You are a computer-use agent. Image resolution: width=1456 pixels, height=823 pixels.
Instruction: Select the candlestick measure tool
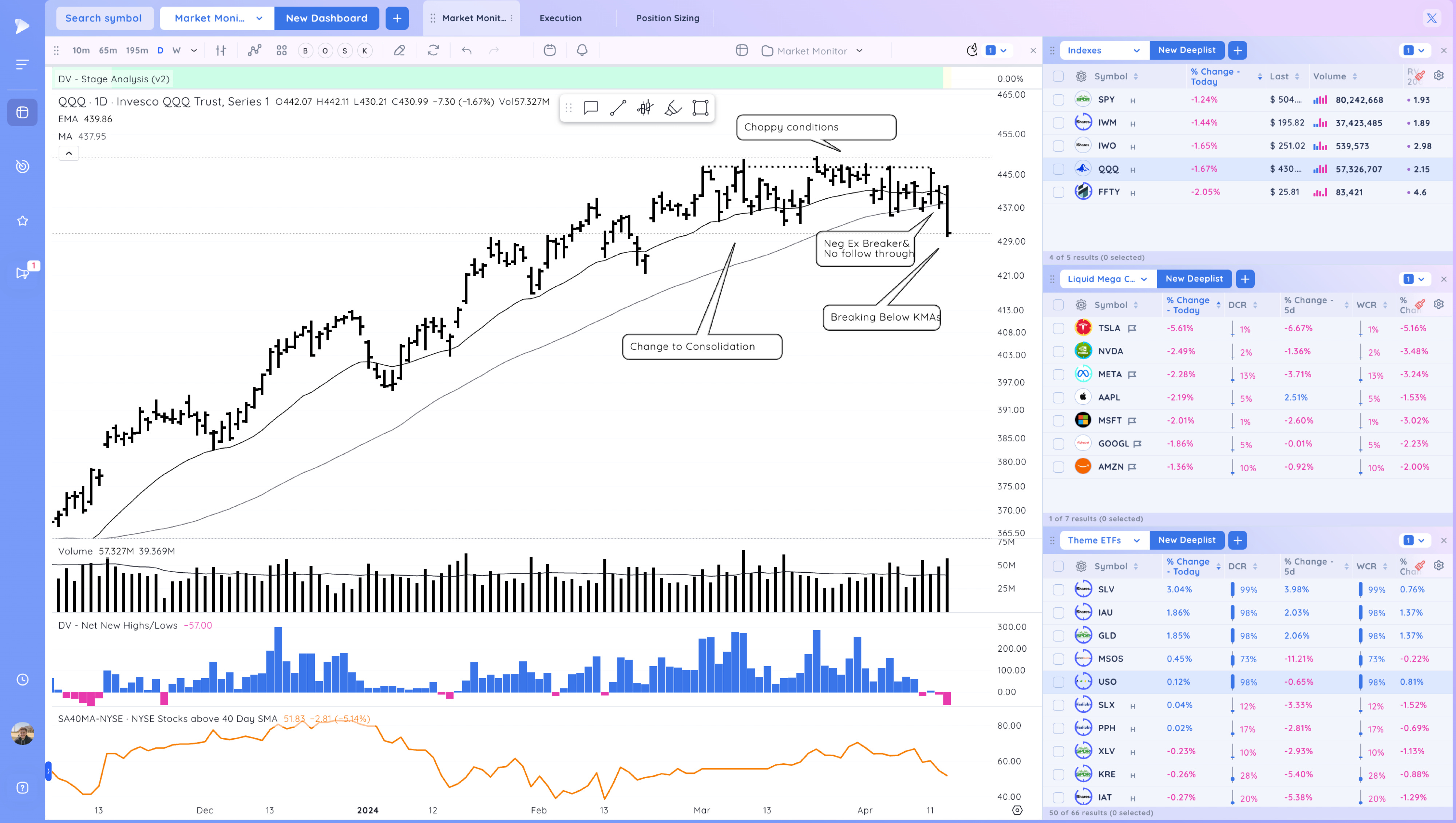click(645, 107)
